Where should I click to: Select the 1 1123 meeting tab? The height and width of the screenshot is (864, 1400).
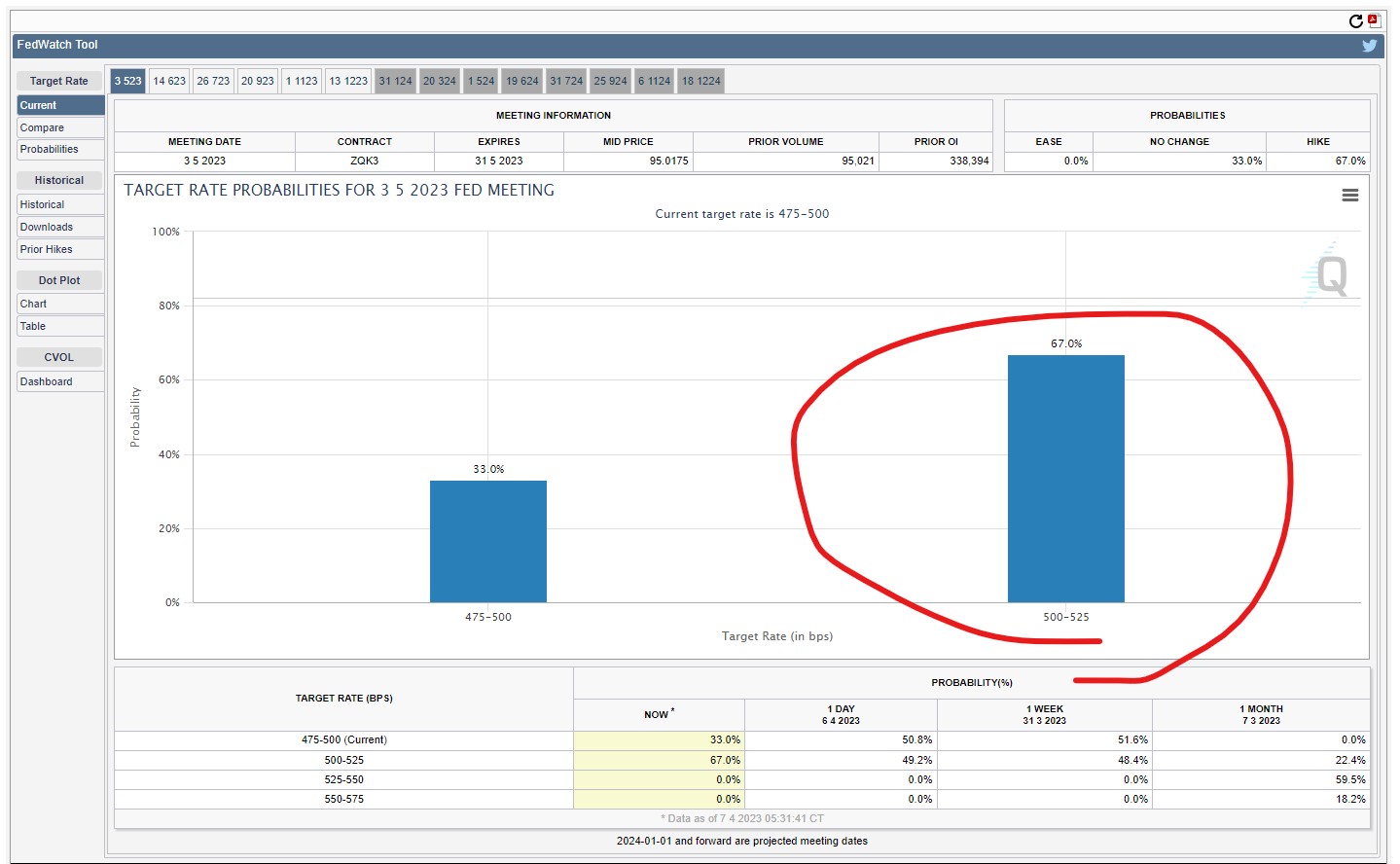302,81
